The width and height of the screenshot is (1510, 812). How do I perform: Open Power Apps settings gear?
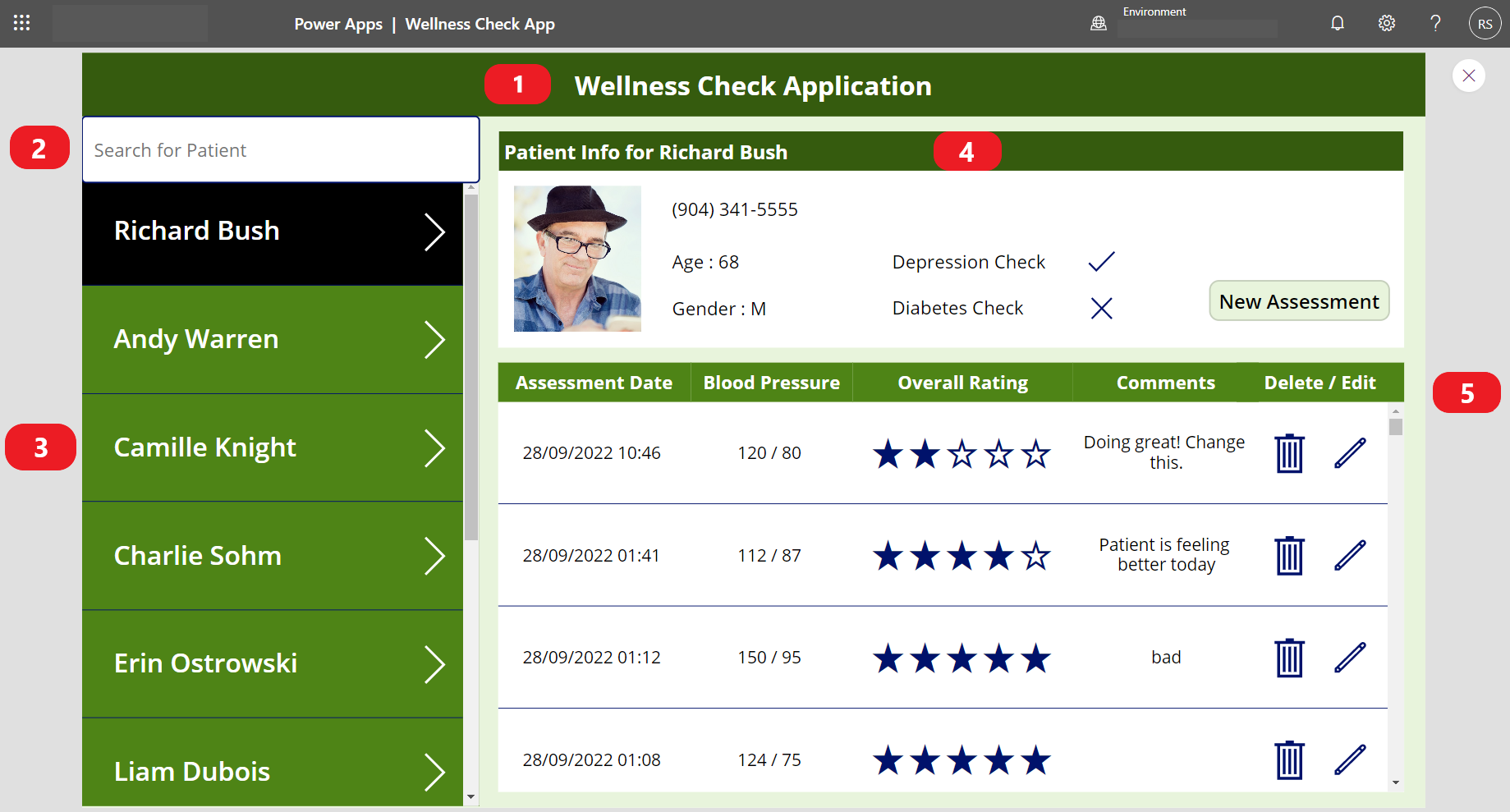point(1386,22)
